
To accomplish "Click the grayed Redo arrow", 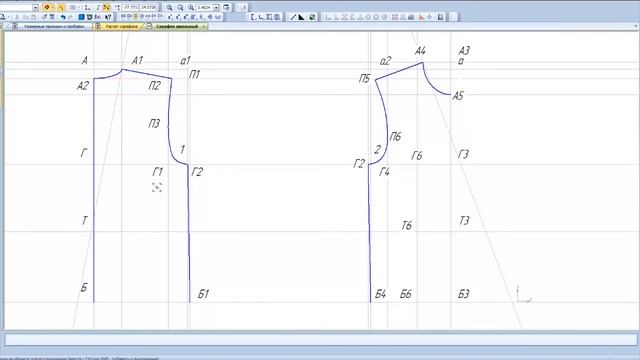I will (70, 17).
